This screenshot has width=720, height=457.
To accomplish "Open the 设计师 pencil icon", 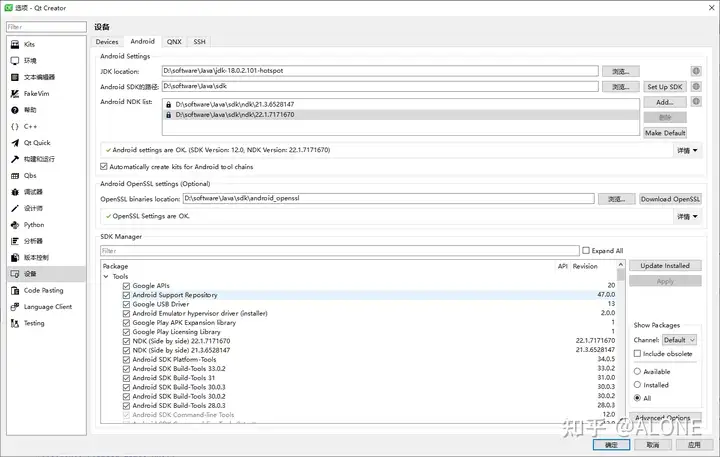I will tap(15, 209).
